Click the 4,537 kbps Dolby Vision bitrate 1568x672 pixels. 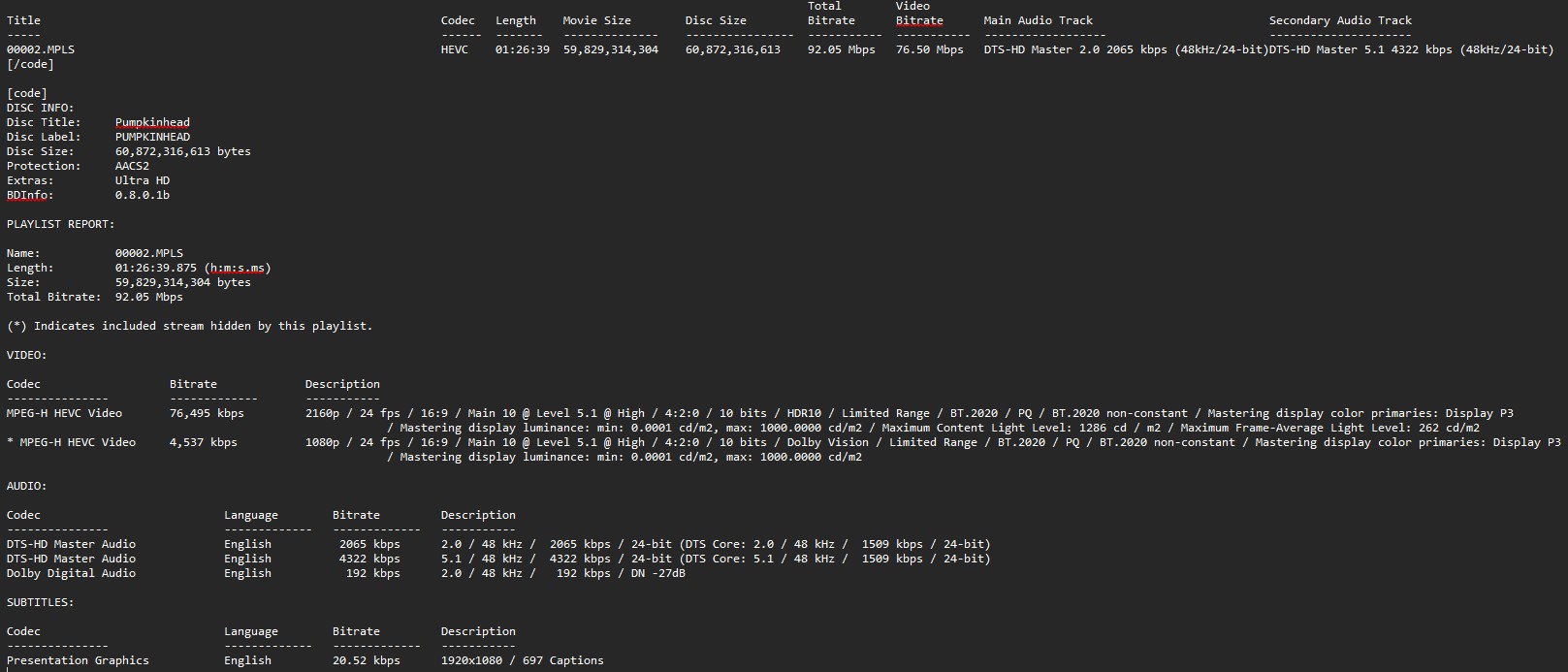point(203,442)
